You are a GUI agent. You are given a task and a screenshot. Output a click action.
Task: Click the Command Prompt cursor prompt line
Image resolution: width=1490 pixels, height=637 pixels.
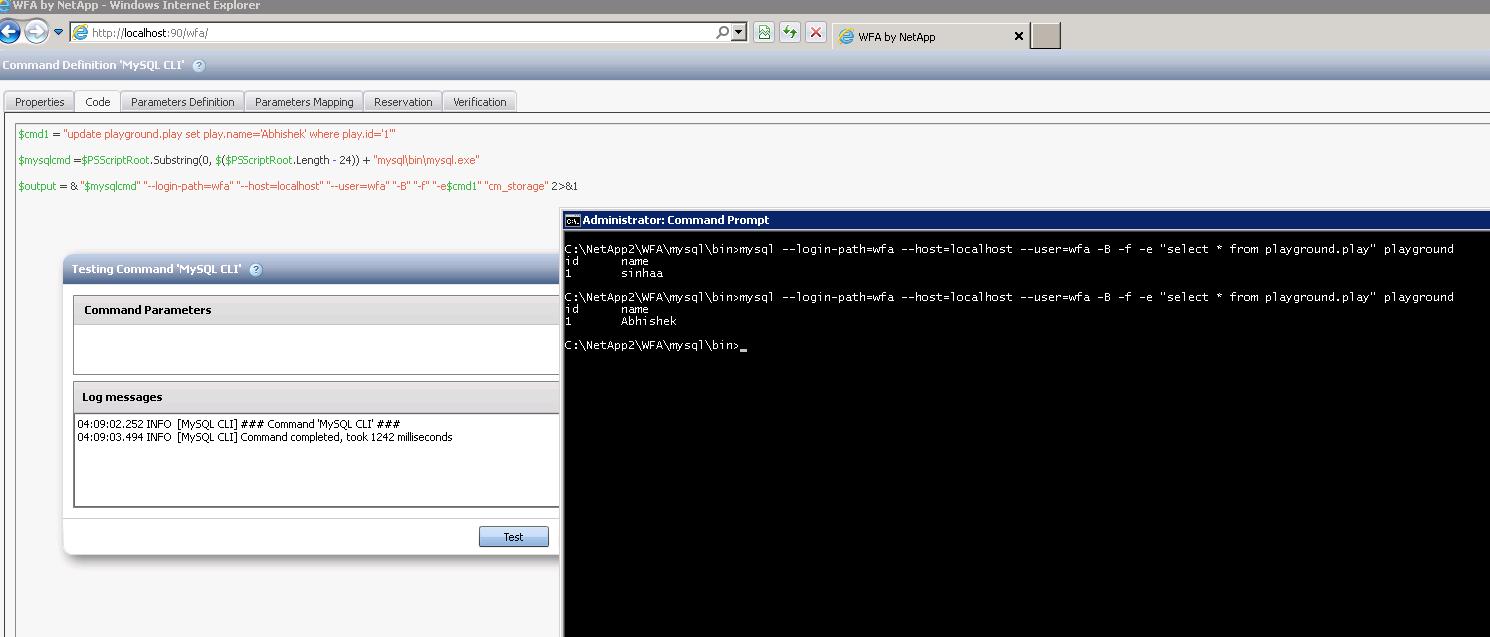pos(656,346)
